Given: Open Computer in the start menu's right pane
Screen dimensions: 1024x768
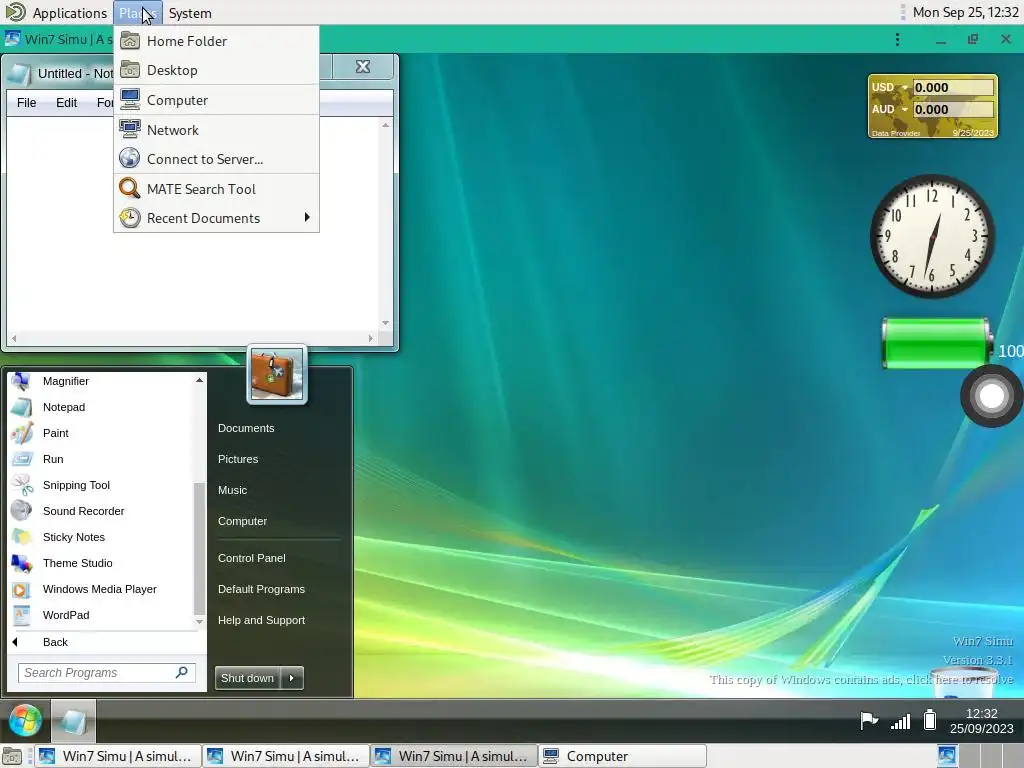Looking at the screenshot, I should click(242, 521).
